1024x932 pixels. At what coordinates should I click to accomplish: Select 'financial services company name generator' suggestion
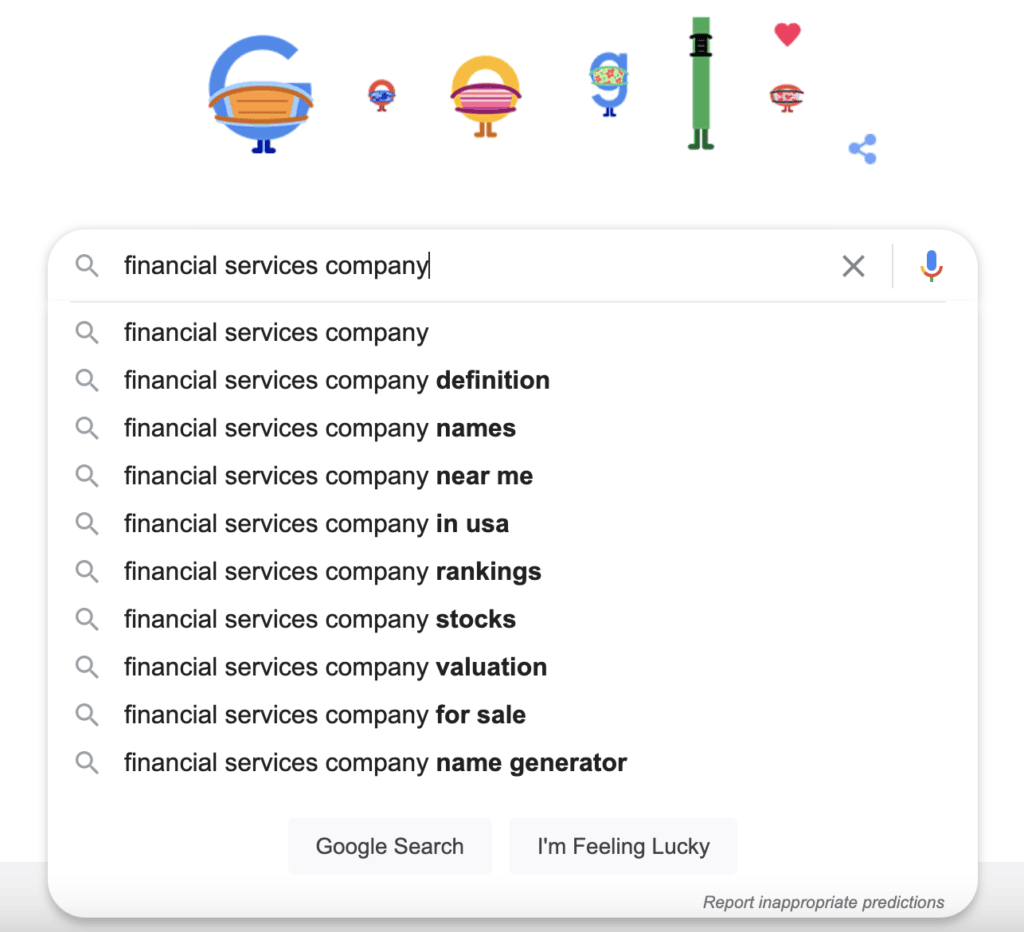pos(374,762)
